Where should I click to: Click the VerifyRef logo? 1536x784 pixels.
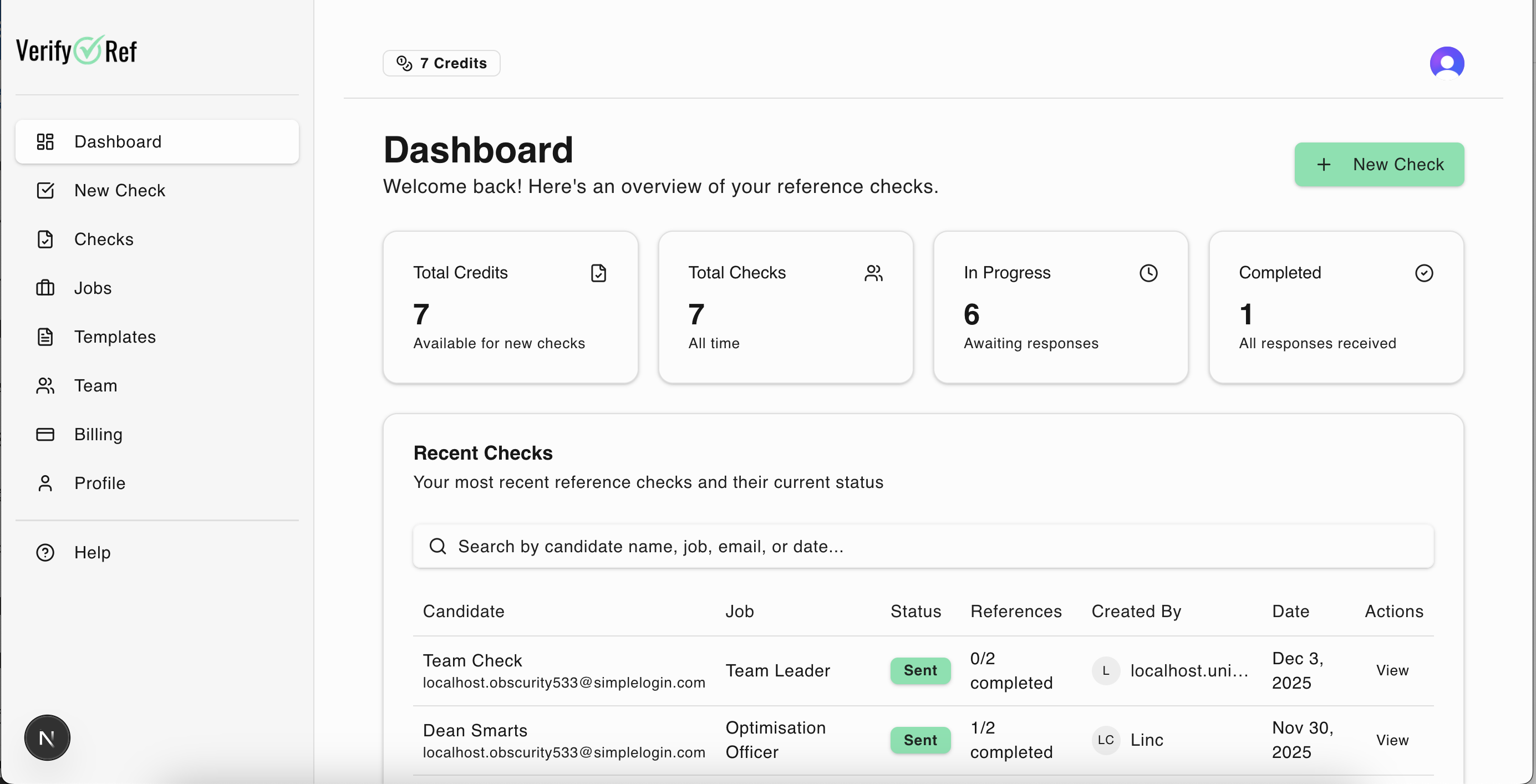(x=77, y=50)
